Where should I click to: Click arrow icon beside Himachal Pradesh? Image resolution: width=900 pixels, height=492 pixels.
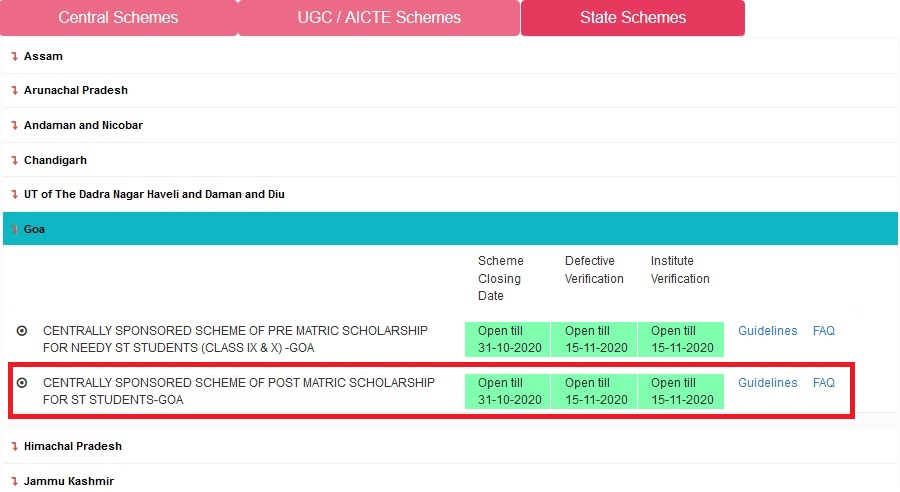coord(14,447)
